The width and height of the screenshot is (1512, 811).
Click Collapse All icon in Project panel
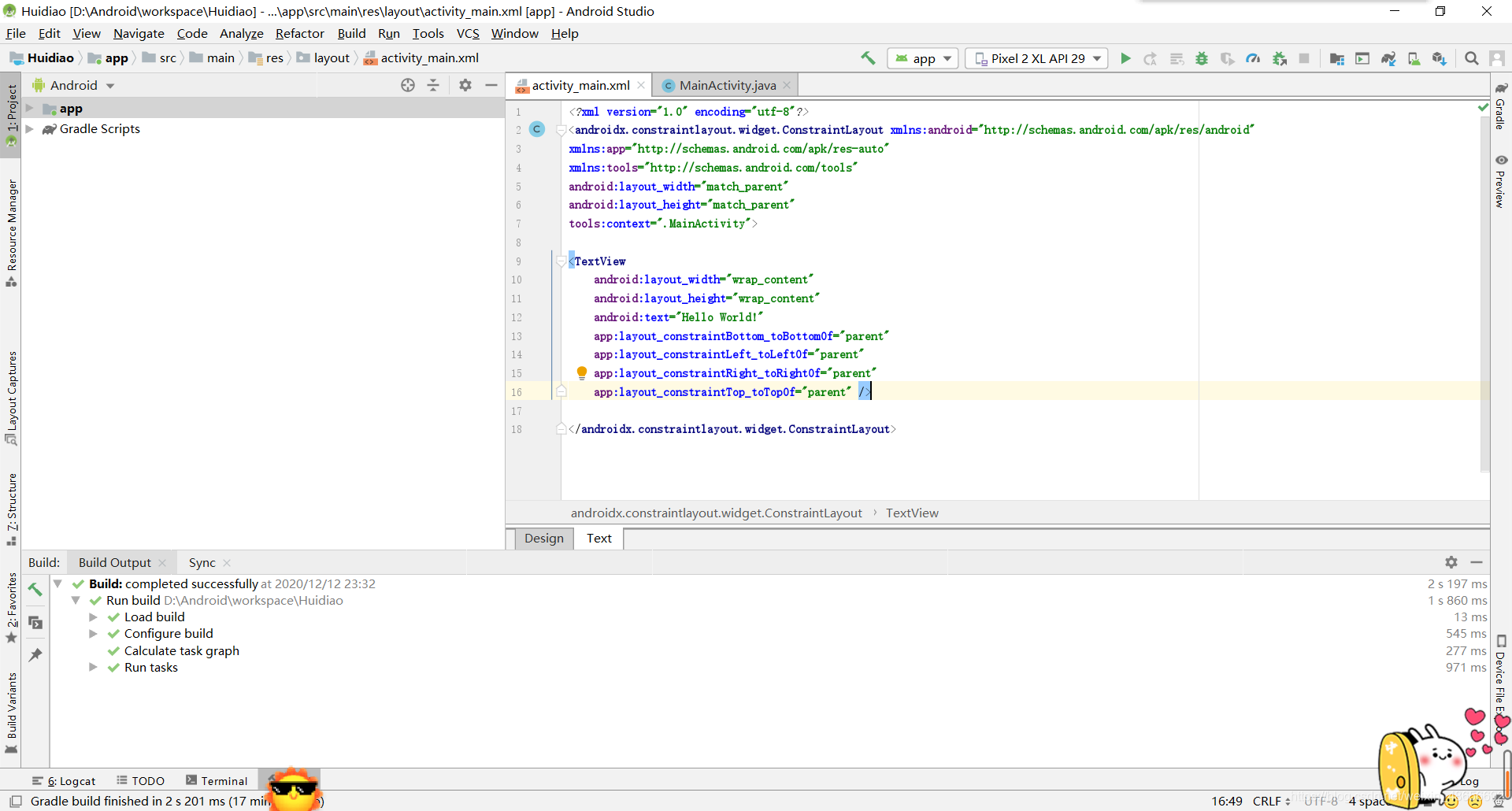433,85
